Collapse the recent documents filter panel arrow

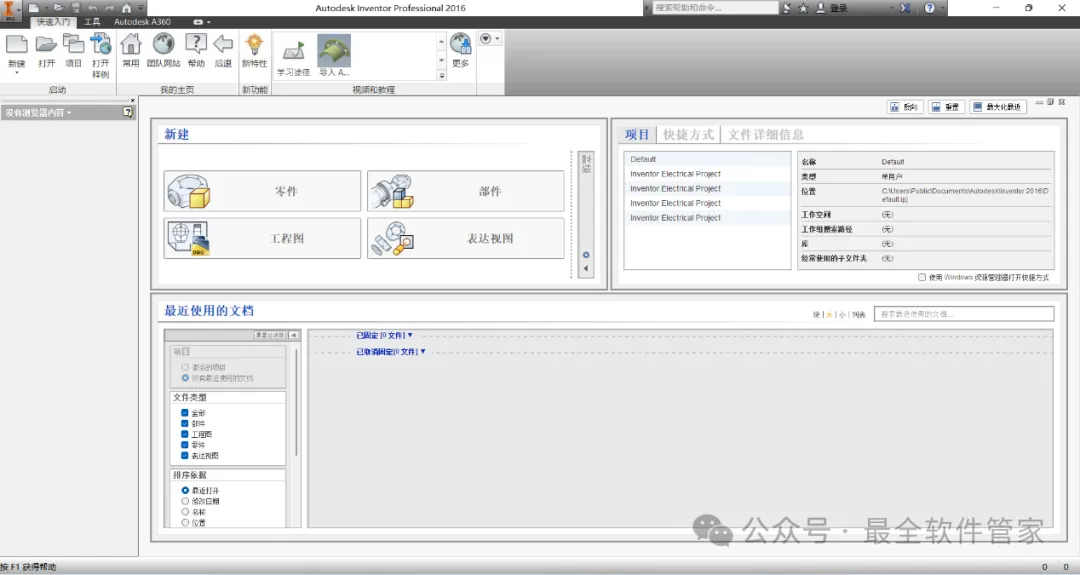click(294, 335)
